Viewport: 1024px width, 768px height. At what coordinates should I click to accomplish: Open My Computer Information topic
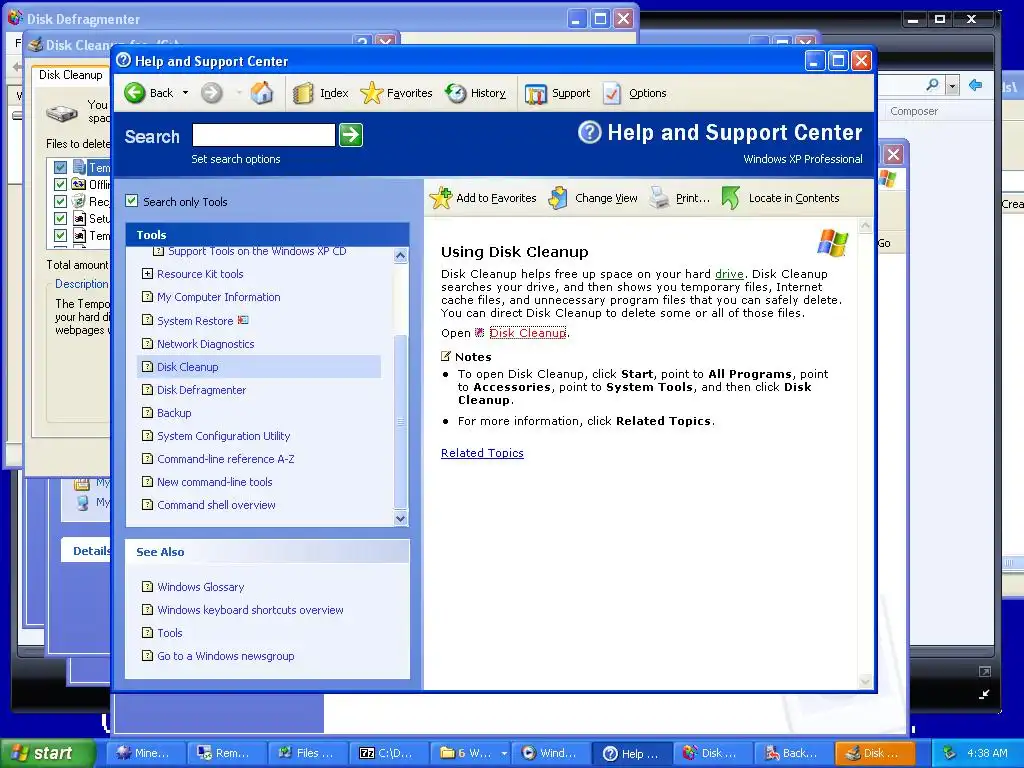(x=219, y=297)
